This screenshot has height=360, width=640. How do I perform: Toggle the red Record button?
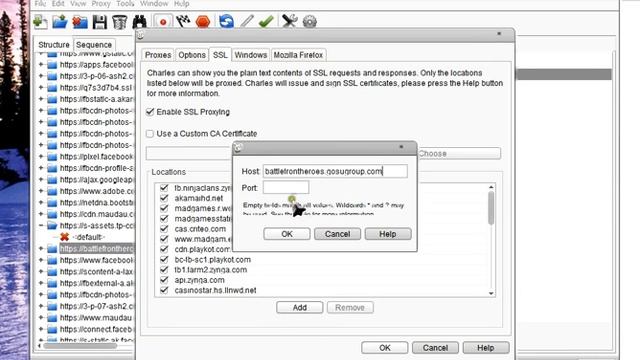163,21
